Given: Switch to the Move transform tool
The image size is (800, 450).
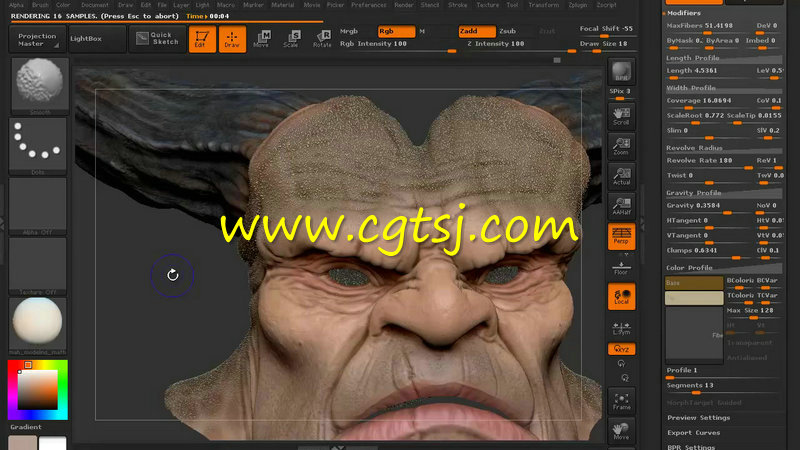Looking at the screenshot, I should [261, 39].
